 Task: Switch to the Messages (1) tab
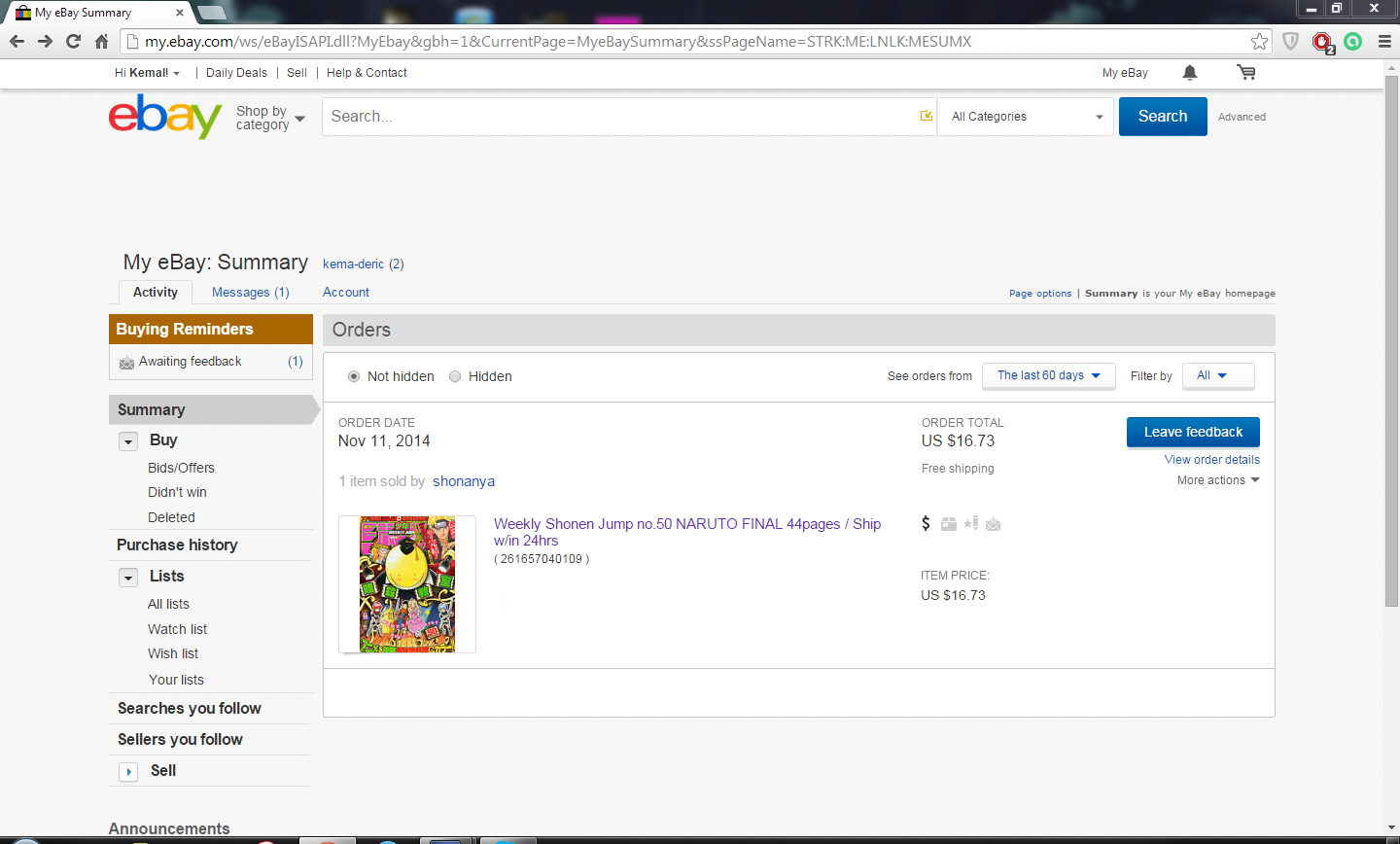tap(251, 292)
